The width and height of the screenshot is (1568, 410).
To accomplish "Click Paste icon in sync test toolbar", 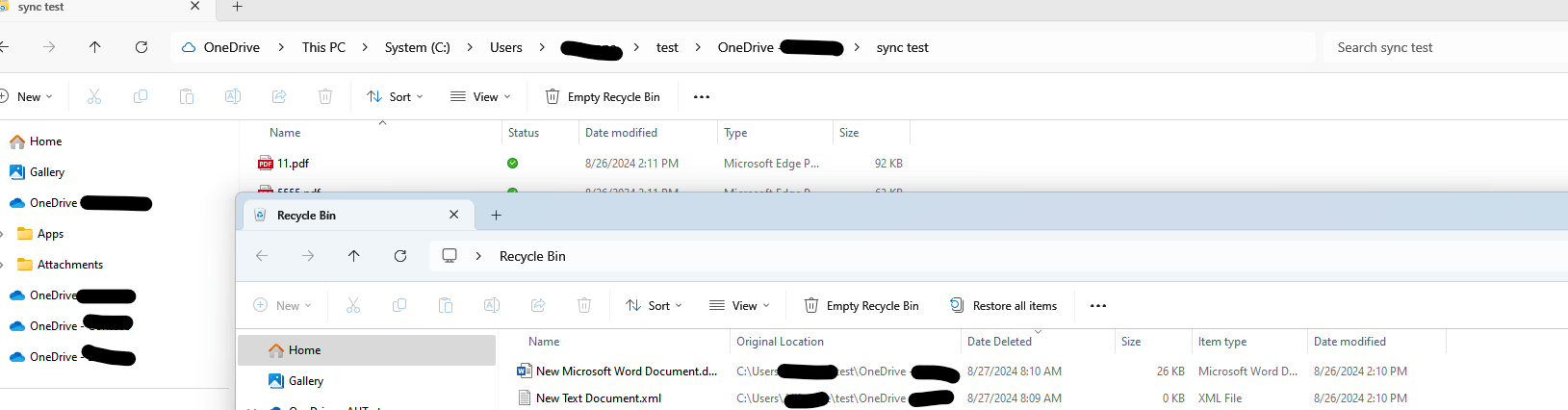I will tap(187, 96).
